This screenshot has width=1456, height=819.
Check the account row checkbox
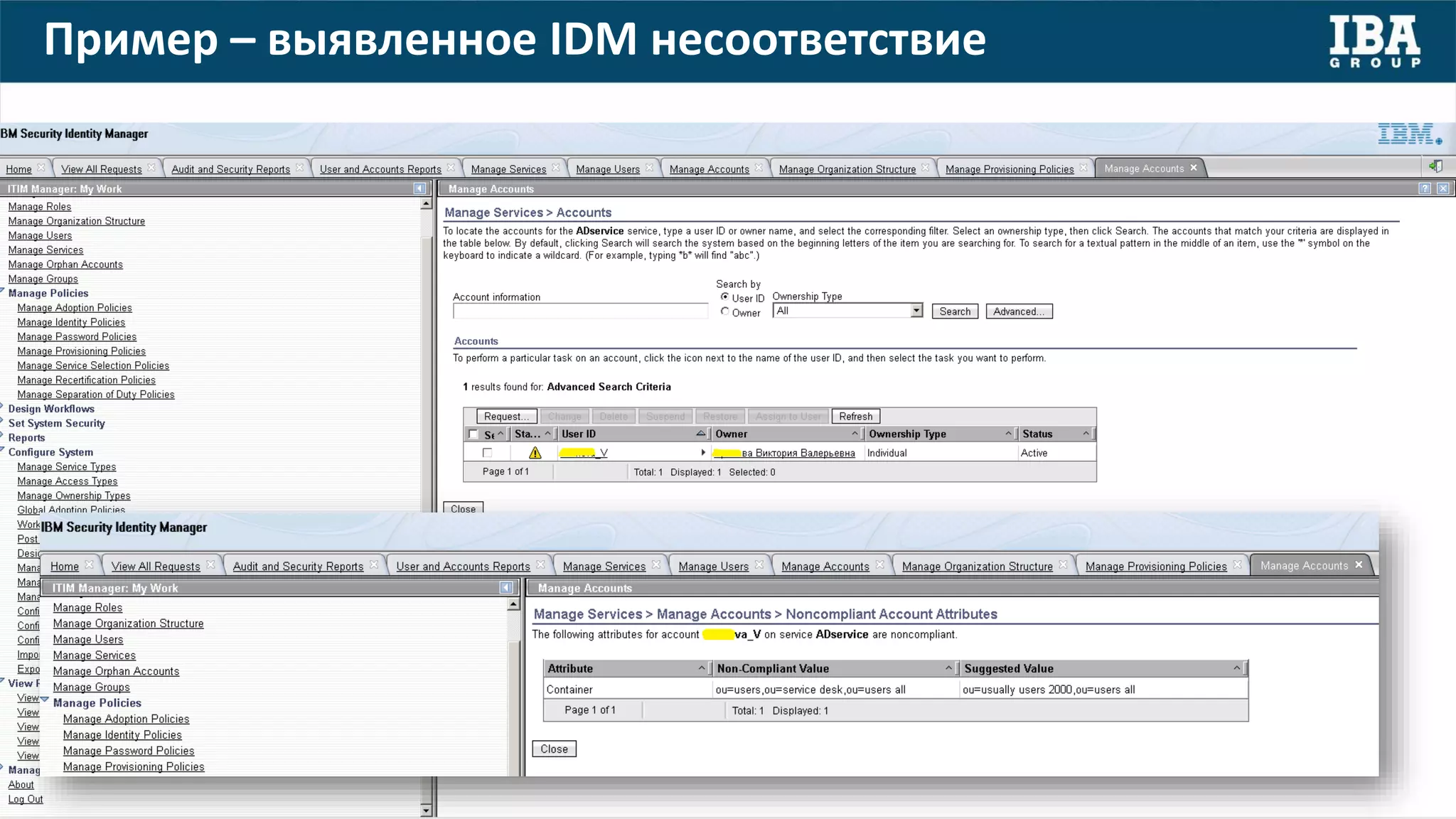click(x=488, y=453)
